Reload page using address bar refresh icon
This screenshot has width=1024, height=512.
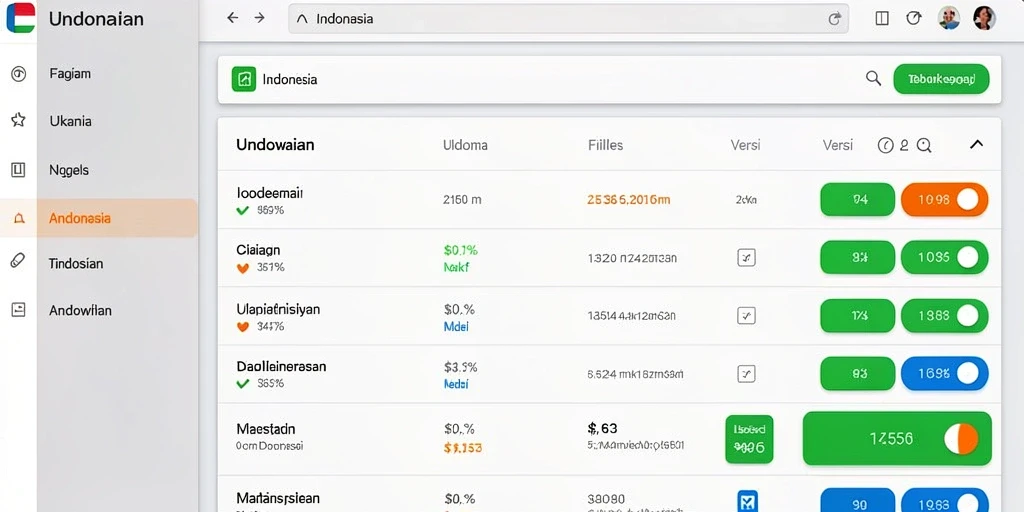point(834,19)
